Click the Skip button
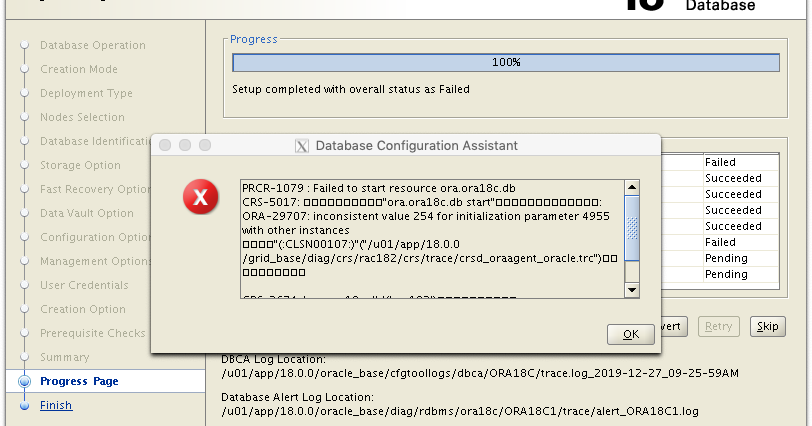 pos(767,326)
